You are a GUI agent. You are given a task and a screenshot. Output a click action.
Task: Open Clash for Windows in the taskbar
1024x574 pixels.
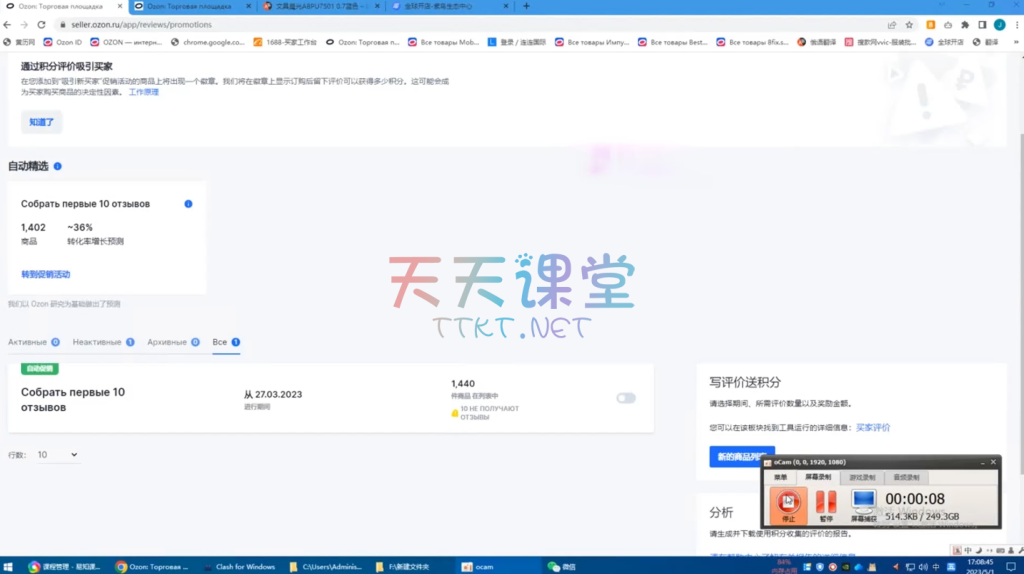coord(240,566)
